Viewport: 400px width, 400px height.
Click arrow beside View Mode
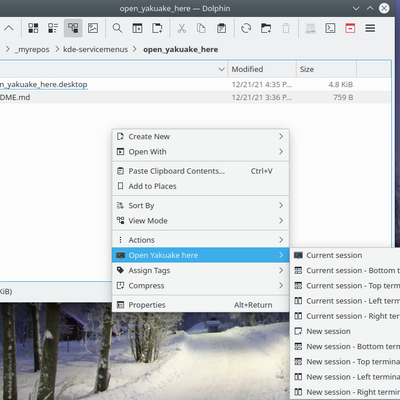pyautogui.click(x=281, y=221)
